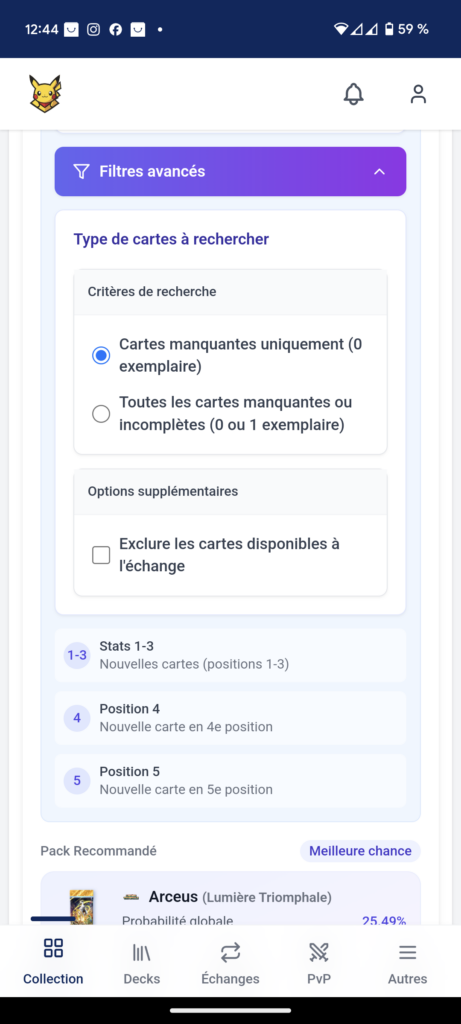The image size is (461, 1024).
Task: Tap the Instagram status bar icon
Action: [x=93, y=29]
